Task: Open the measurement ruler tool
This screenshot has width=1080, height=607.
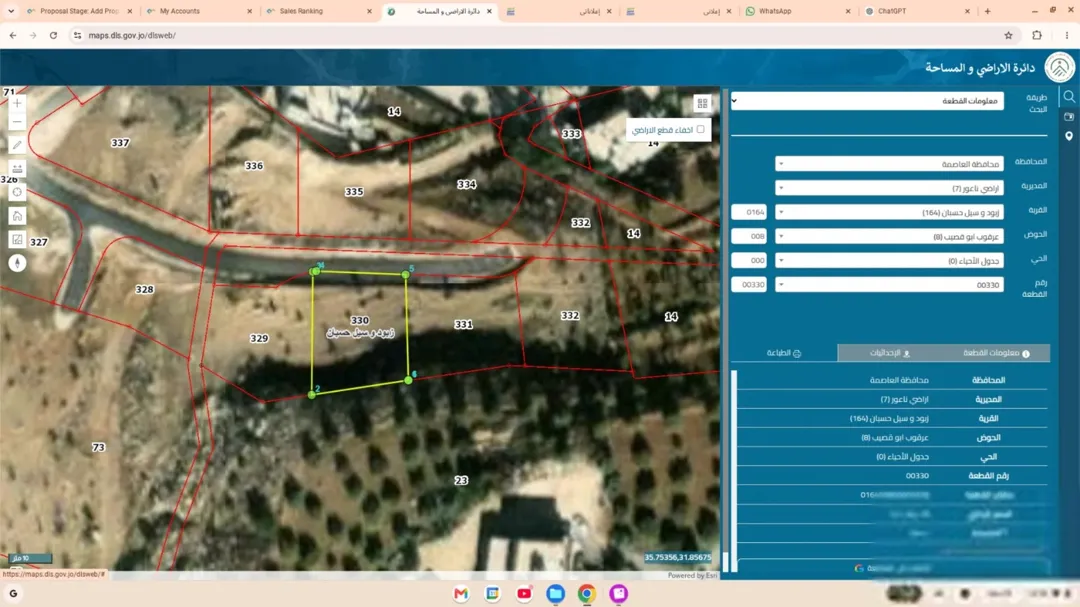Action: tap(17, 169)
